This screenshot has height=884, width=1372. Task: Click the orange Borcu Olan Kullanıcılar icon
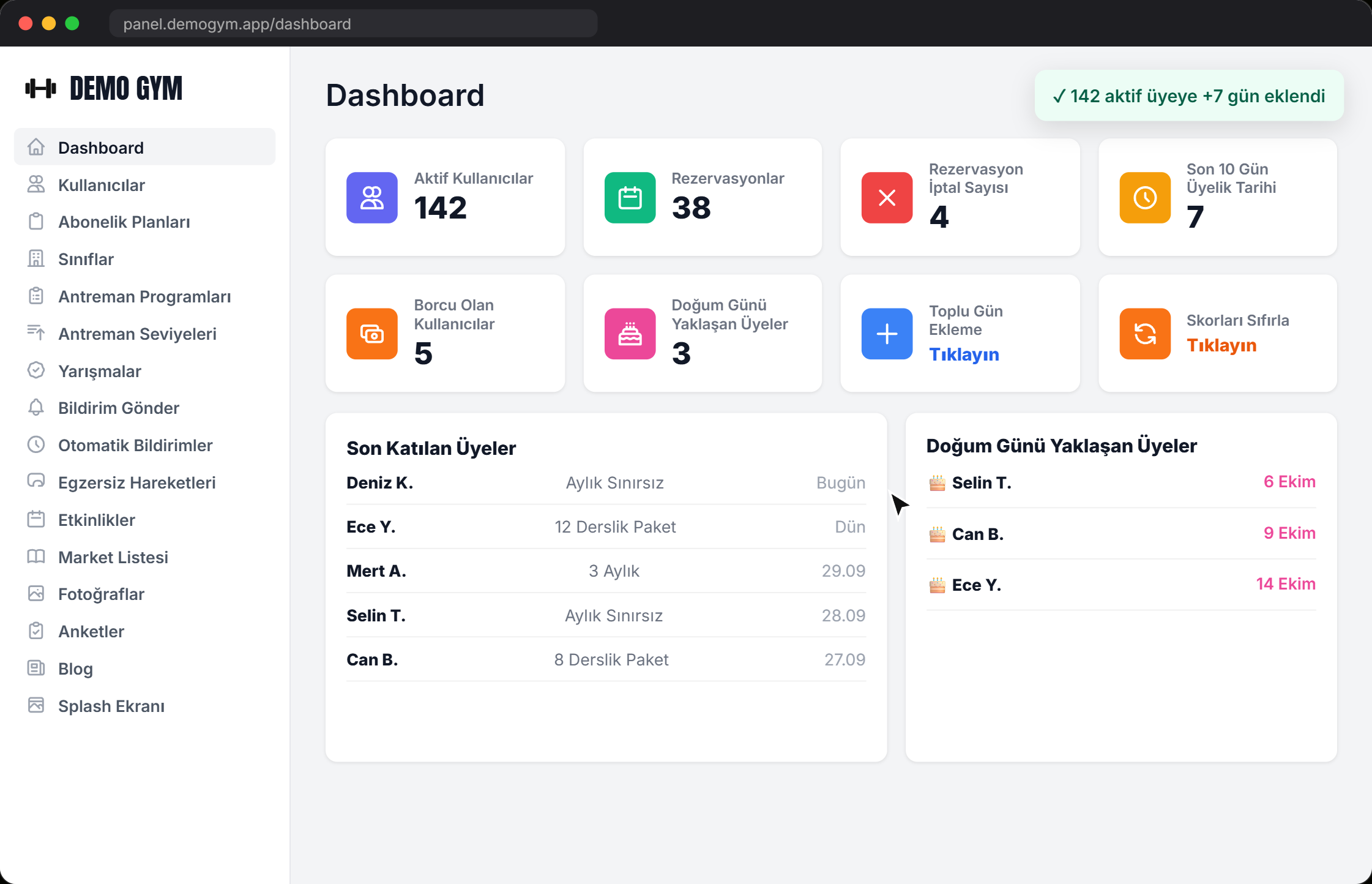coord(371,334)
